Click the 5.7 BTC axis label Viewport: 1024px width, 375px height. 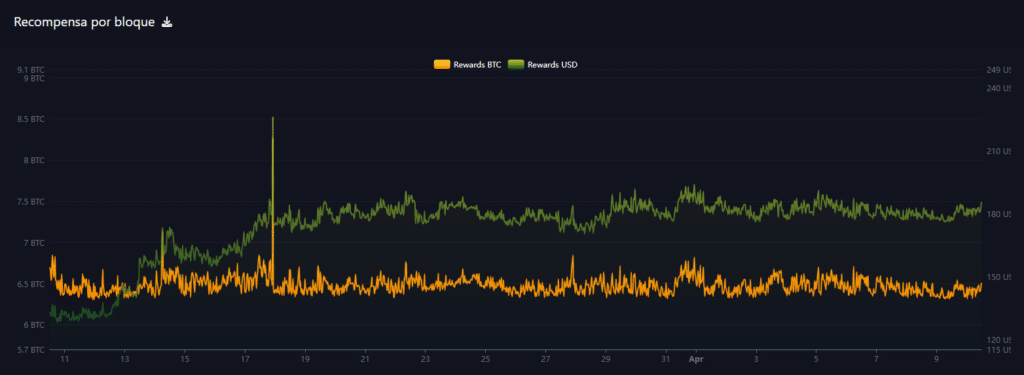[31, 350]
